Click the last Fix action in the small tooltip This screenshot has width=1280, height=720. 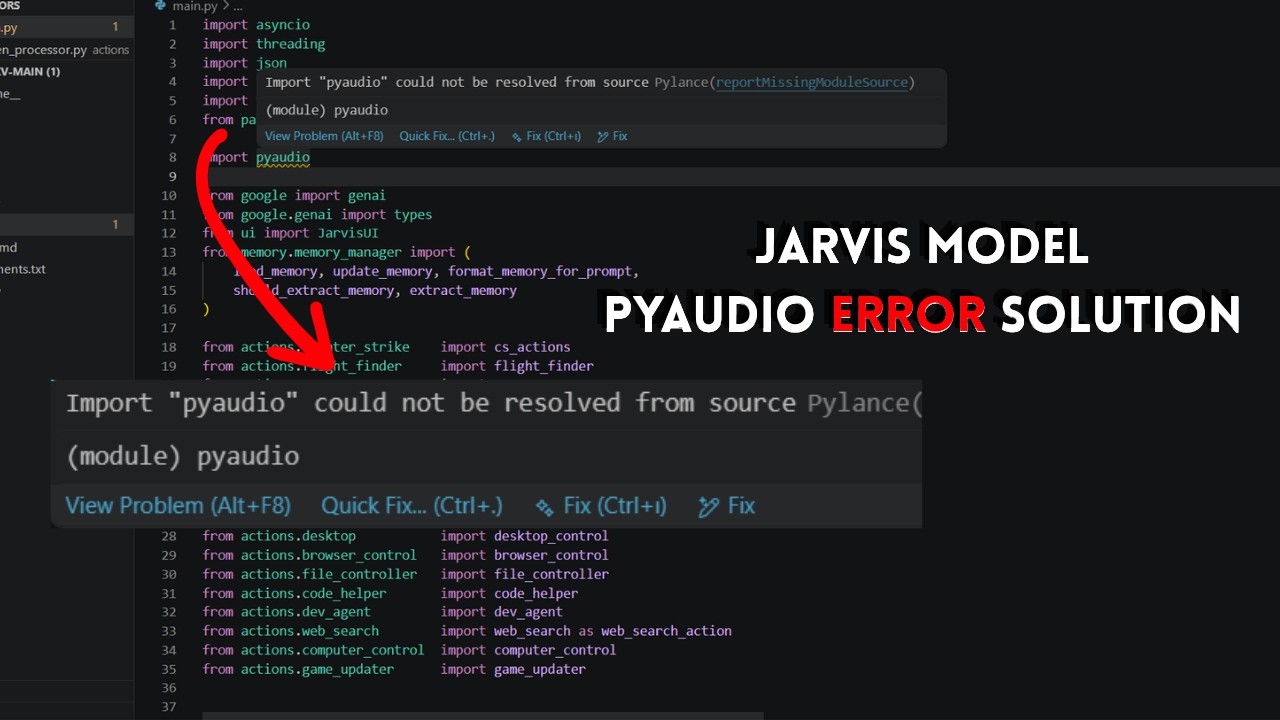(x=620, y=136)
